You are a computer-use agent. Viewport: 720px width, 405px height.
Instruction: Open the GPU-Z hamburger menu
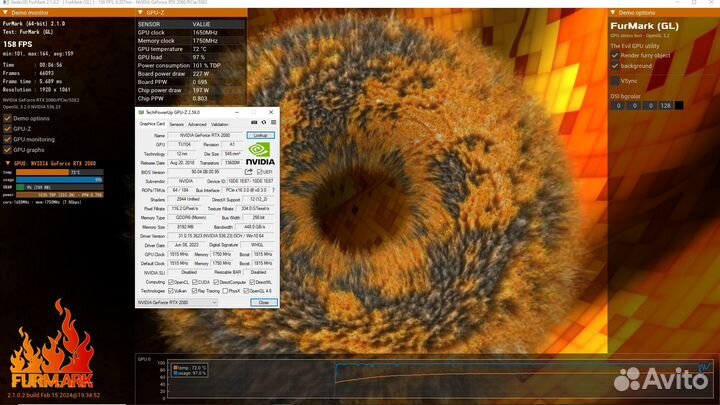pyautogui.click(x=273, y=123)
